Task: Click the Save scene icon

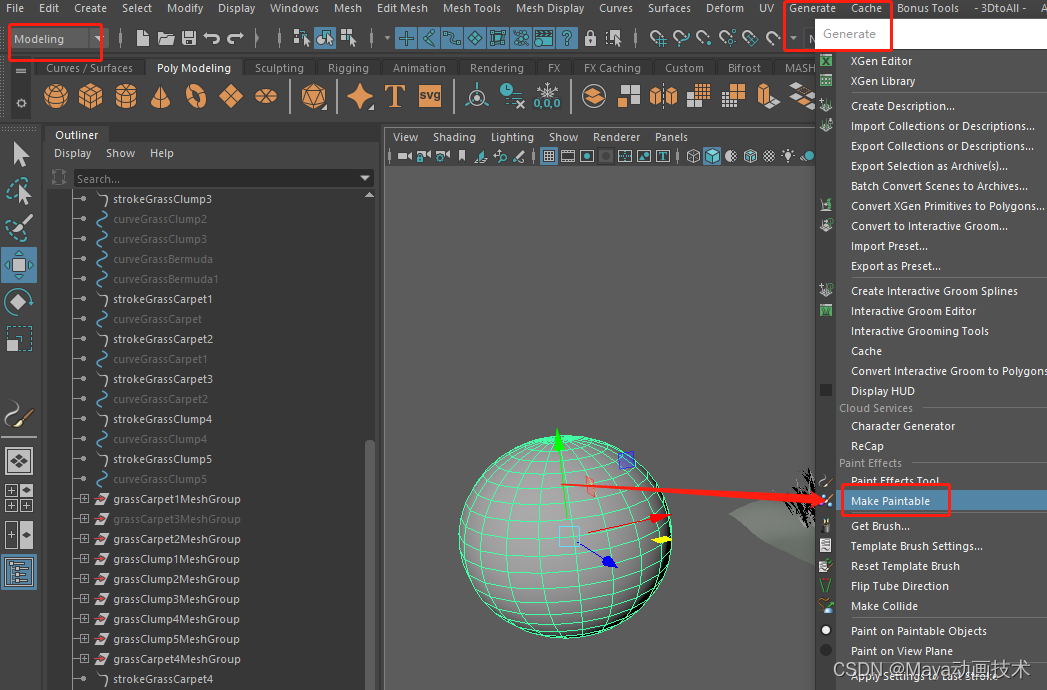Action: (x=189, y=38)
